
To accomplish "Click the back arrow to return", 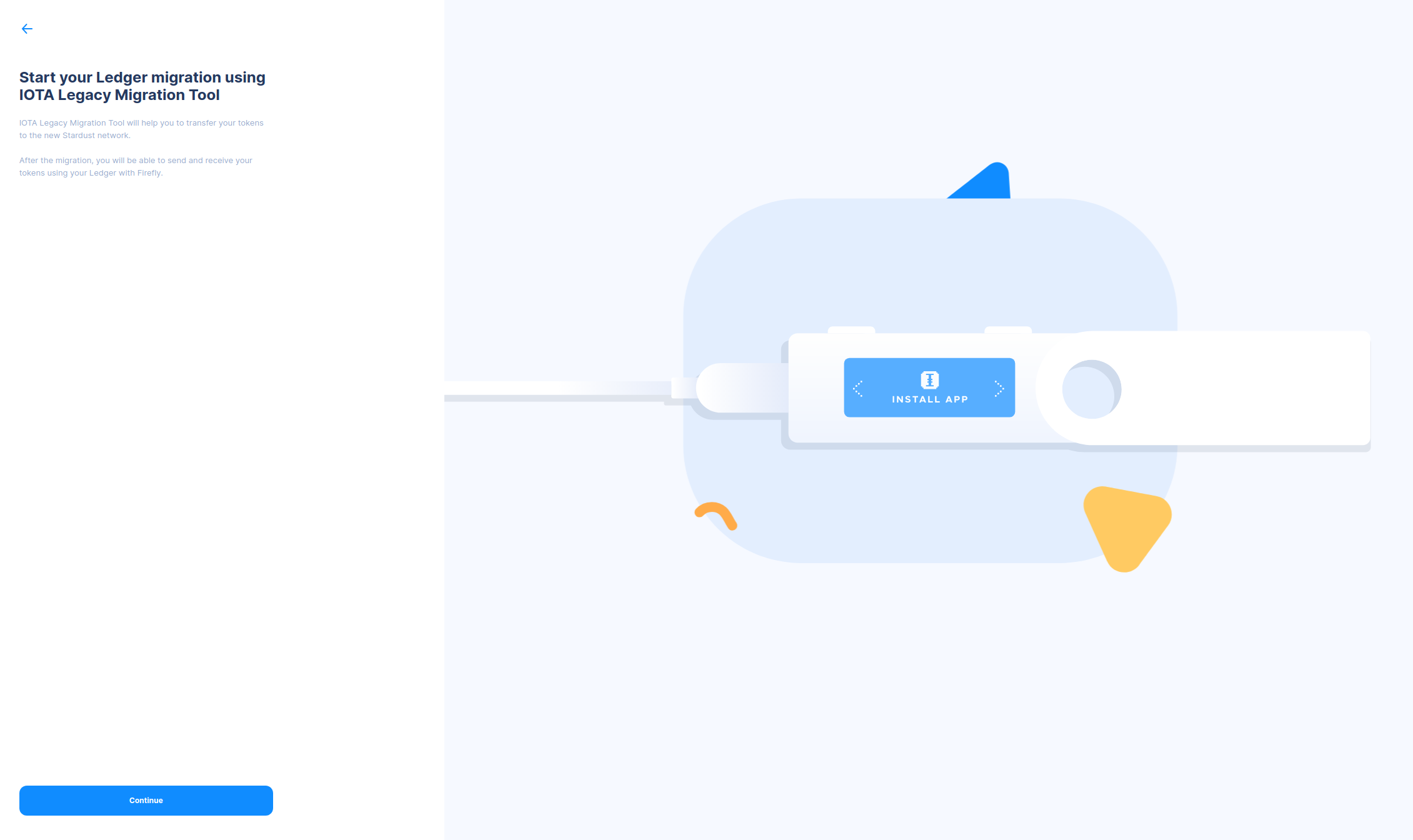I will click(26, 28).
